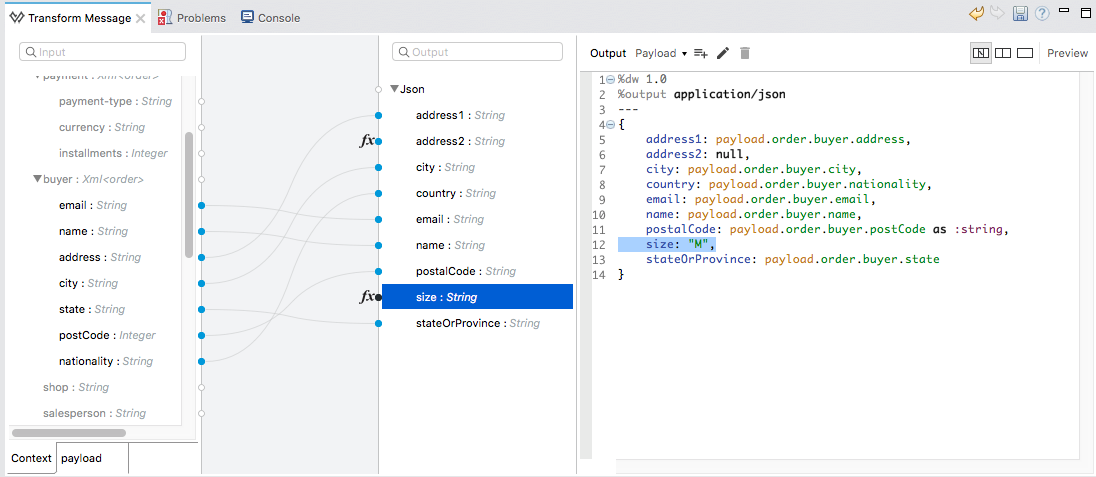Click the trash delete target icon

745,53
